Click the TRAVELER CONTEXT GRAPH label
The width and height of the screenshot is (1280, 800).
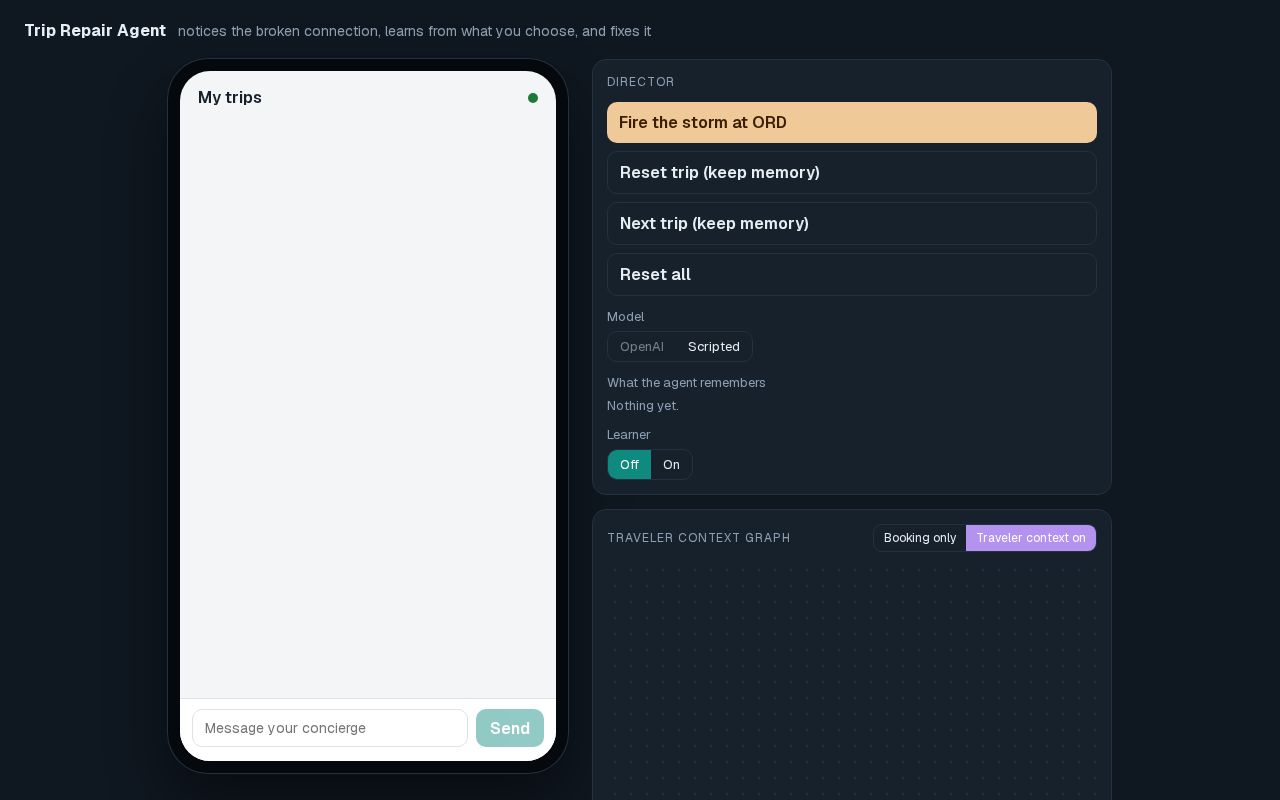point(699,538)
